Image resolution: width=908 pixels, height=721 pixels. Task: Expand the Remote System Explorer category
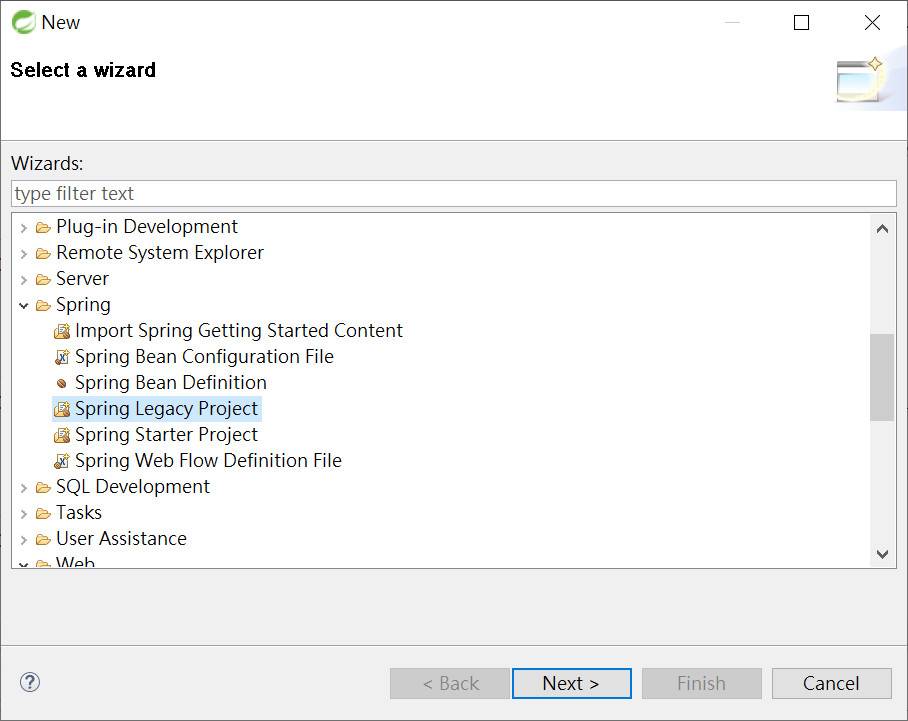(24, 254)
